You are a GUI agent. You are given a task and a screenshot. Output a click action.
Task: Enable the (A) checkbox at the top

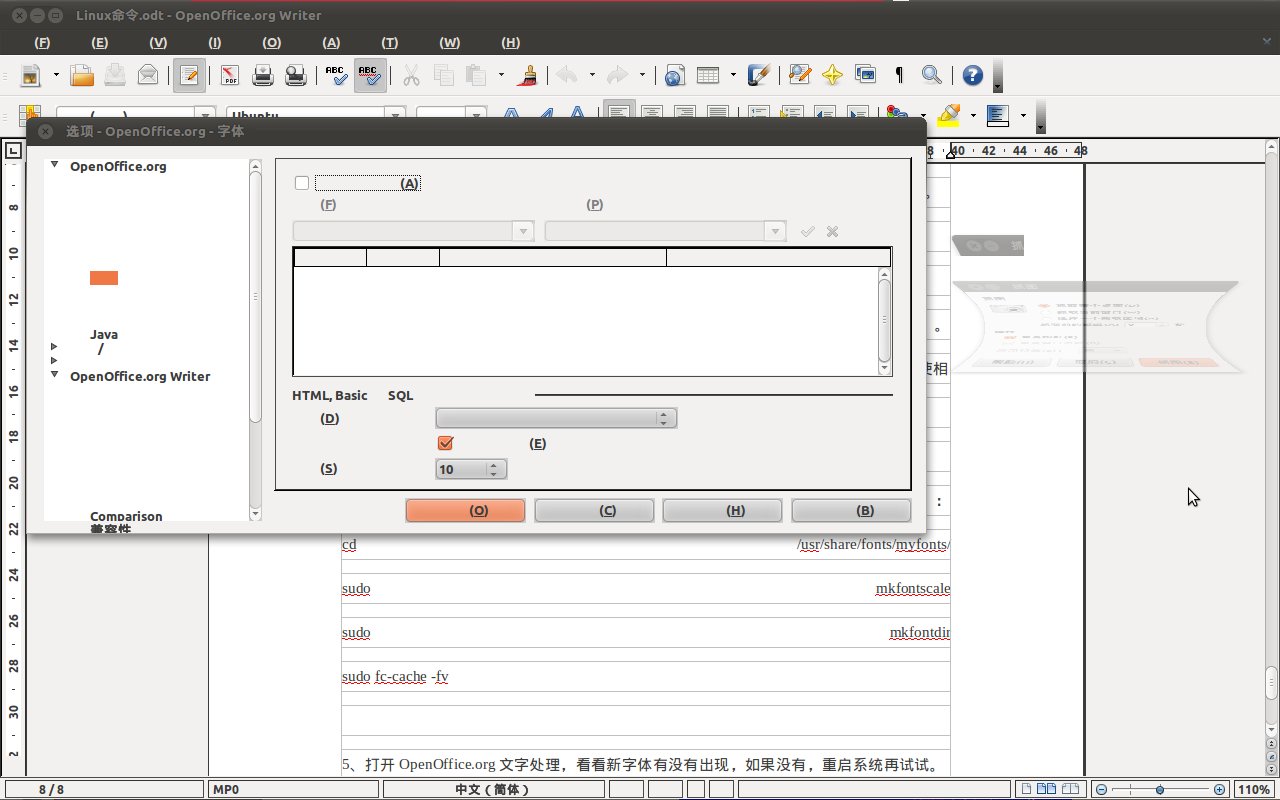pyautogui.click(x=301, y=182)
